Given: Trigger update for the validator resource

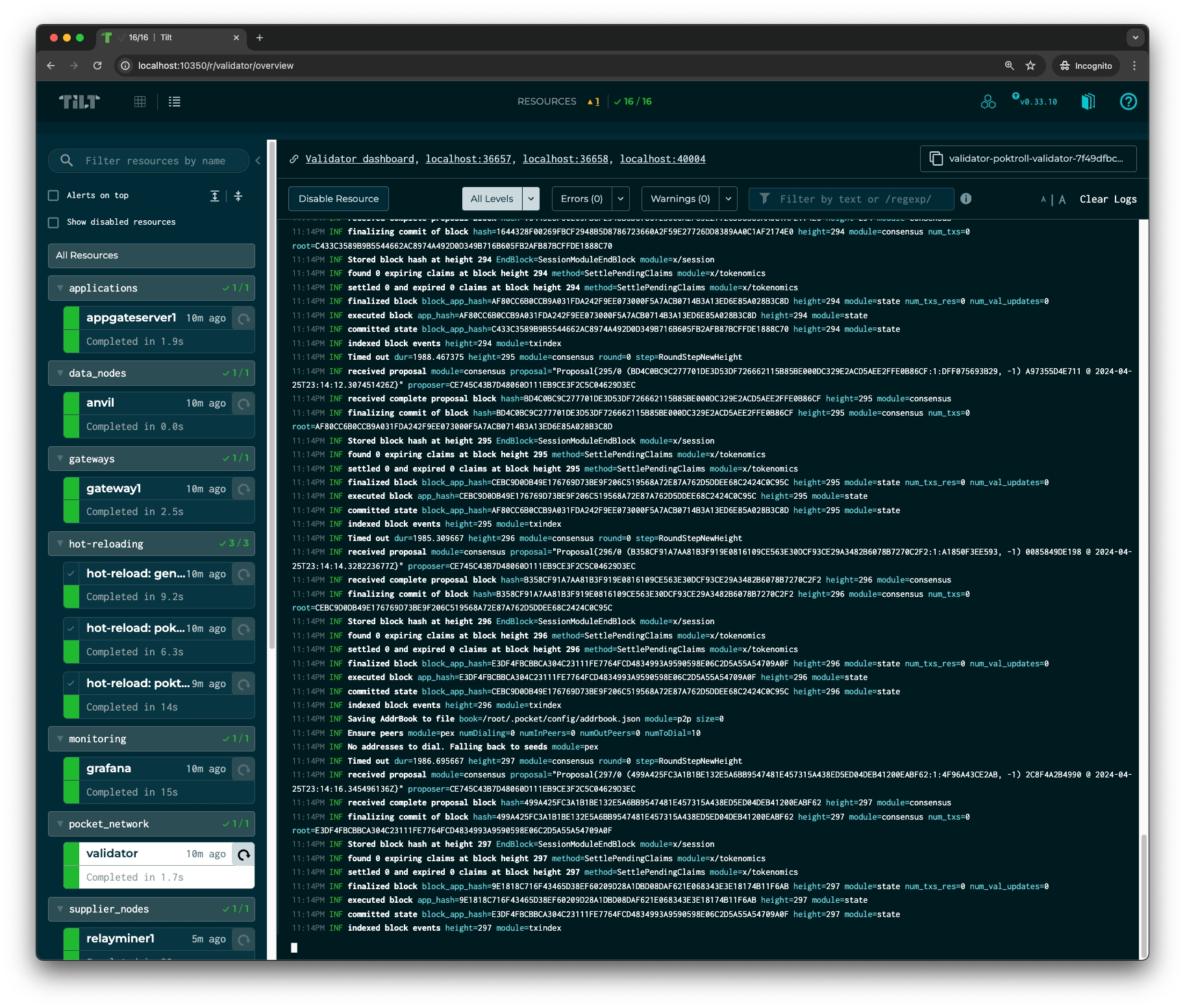Looking at the screenshot, I should pos(243,855).
